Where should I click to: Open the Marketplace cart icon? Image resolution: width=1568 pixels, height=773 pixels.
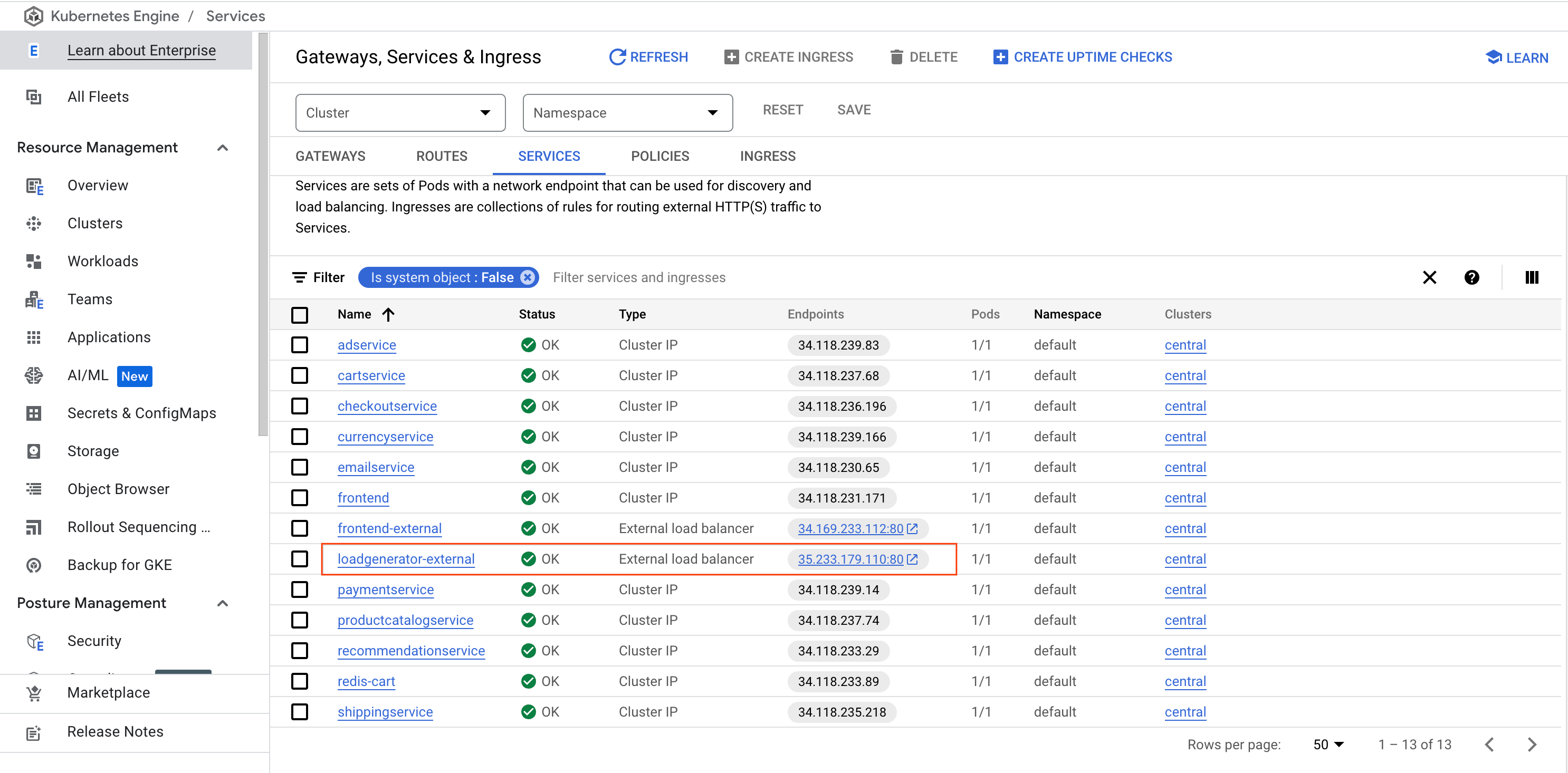[x=34, y=693]
